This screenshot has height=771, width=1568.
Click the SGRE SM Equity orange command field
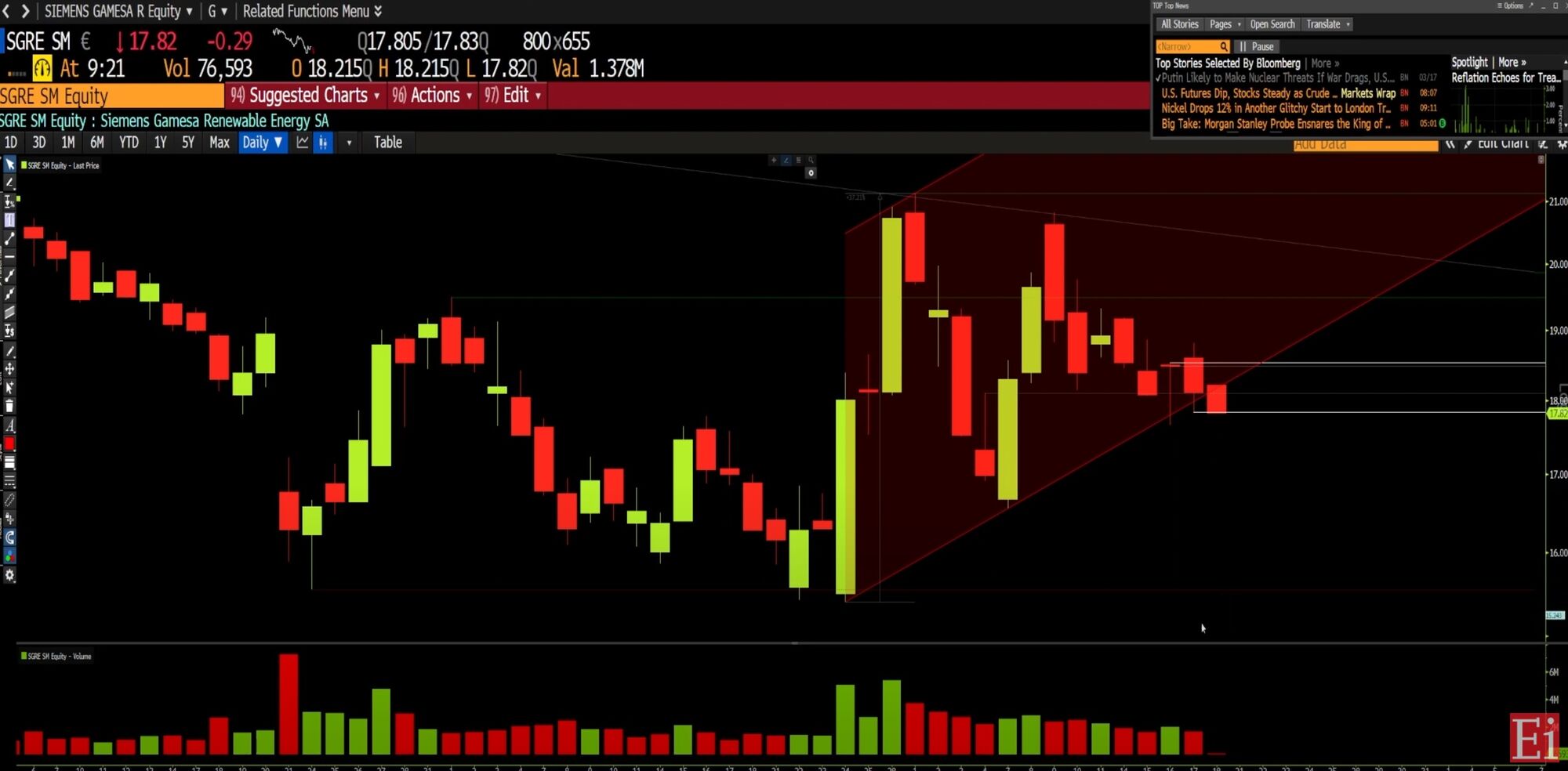coord(111,96)
